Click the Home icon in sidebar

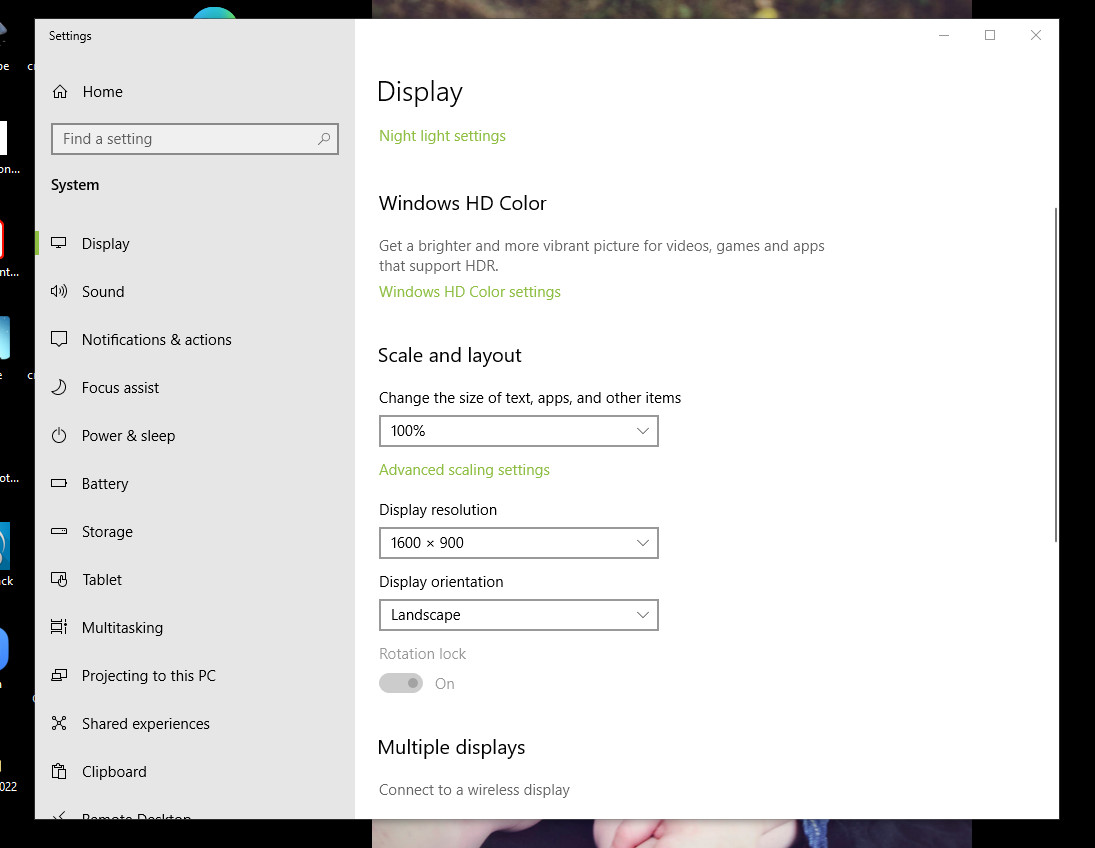point(60,92)
